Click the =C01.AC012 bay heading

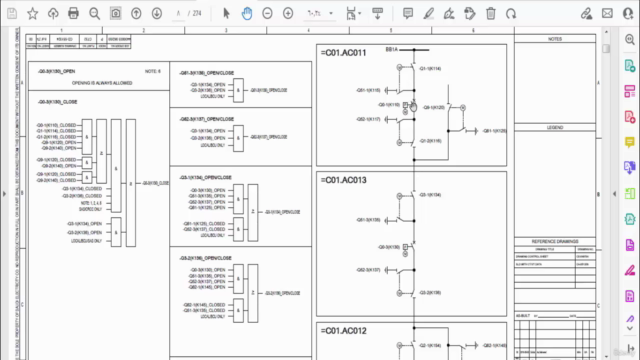343,331
